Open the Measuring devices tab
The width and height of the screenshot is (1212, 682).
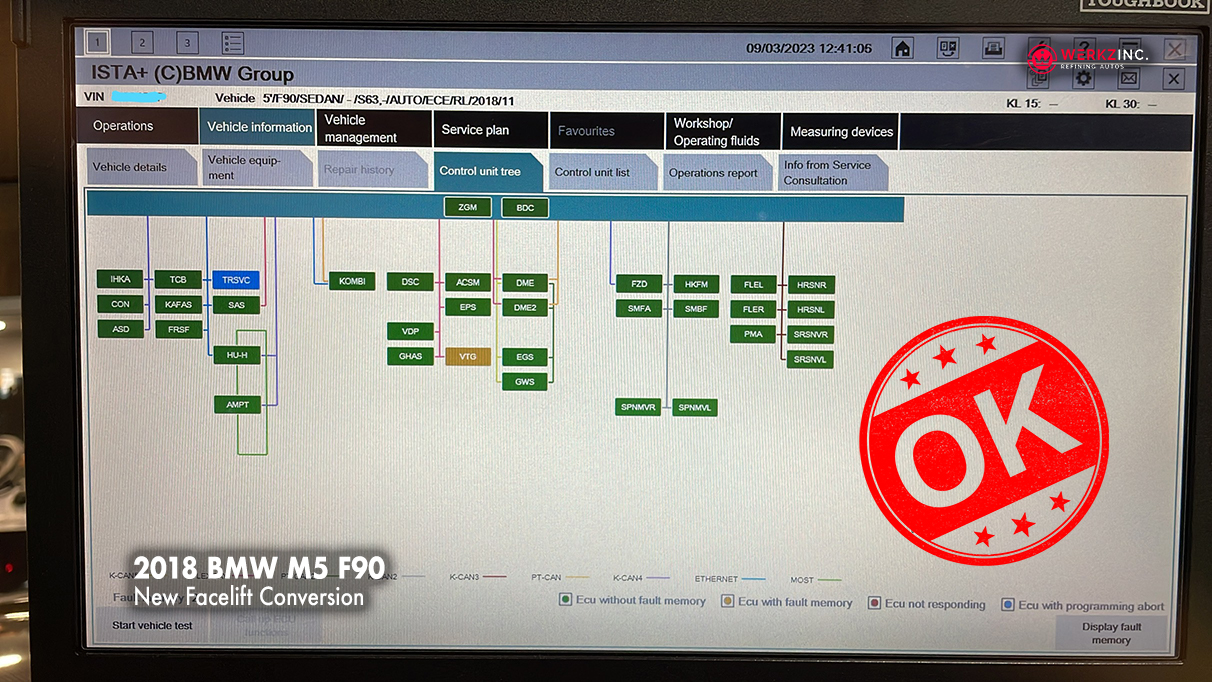(x=841, y=132)
